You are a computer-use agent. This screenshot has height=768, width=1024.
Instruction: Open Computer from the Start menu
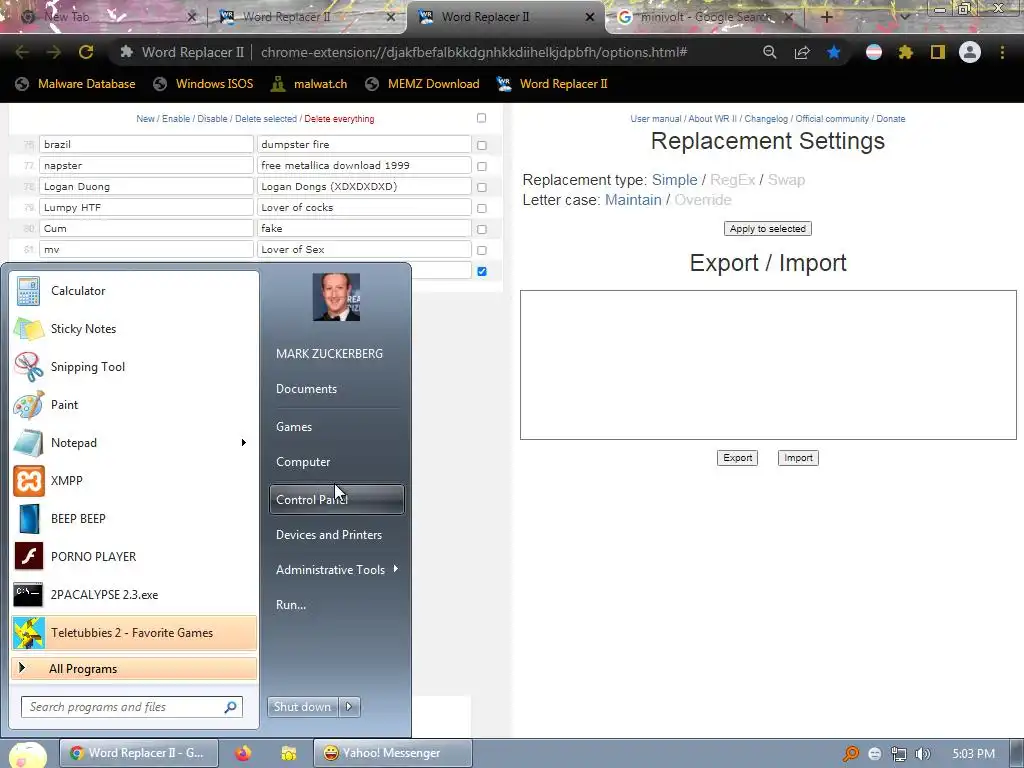pos(303,462)
